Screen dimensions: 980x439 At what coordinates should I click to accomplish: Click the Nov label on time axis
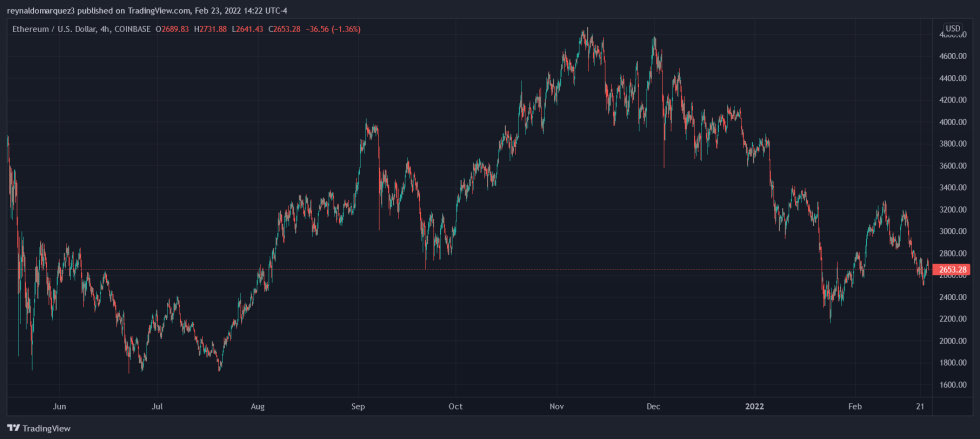point(556,406)
